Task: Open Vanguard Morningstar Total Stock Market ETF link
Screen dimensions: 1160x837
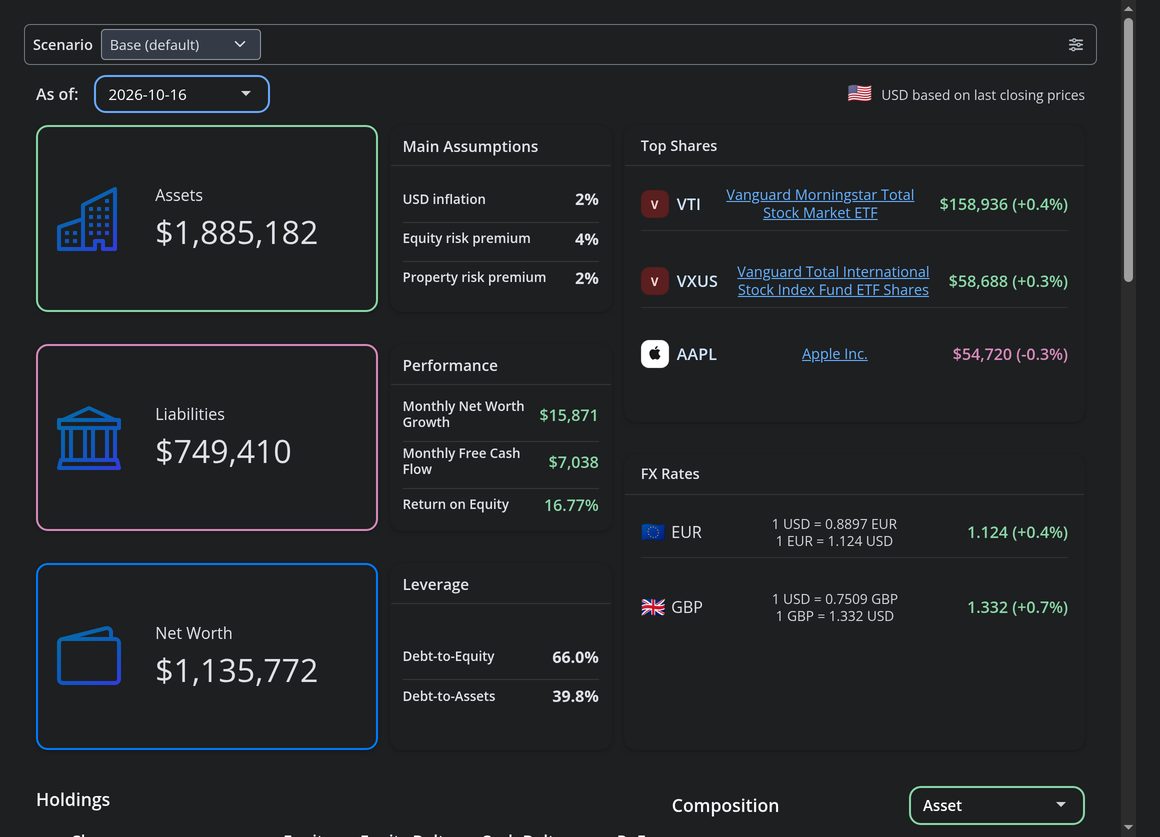Action: tap(820, 204)
